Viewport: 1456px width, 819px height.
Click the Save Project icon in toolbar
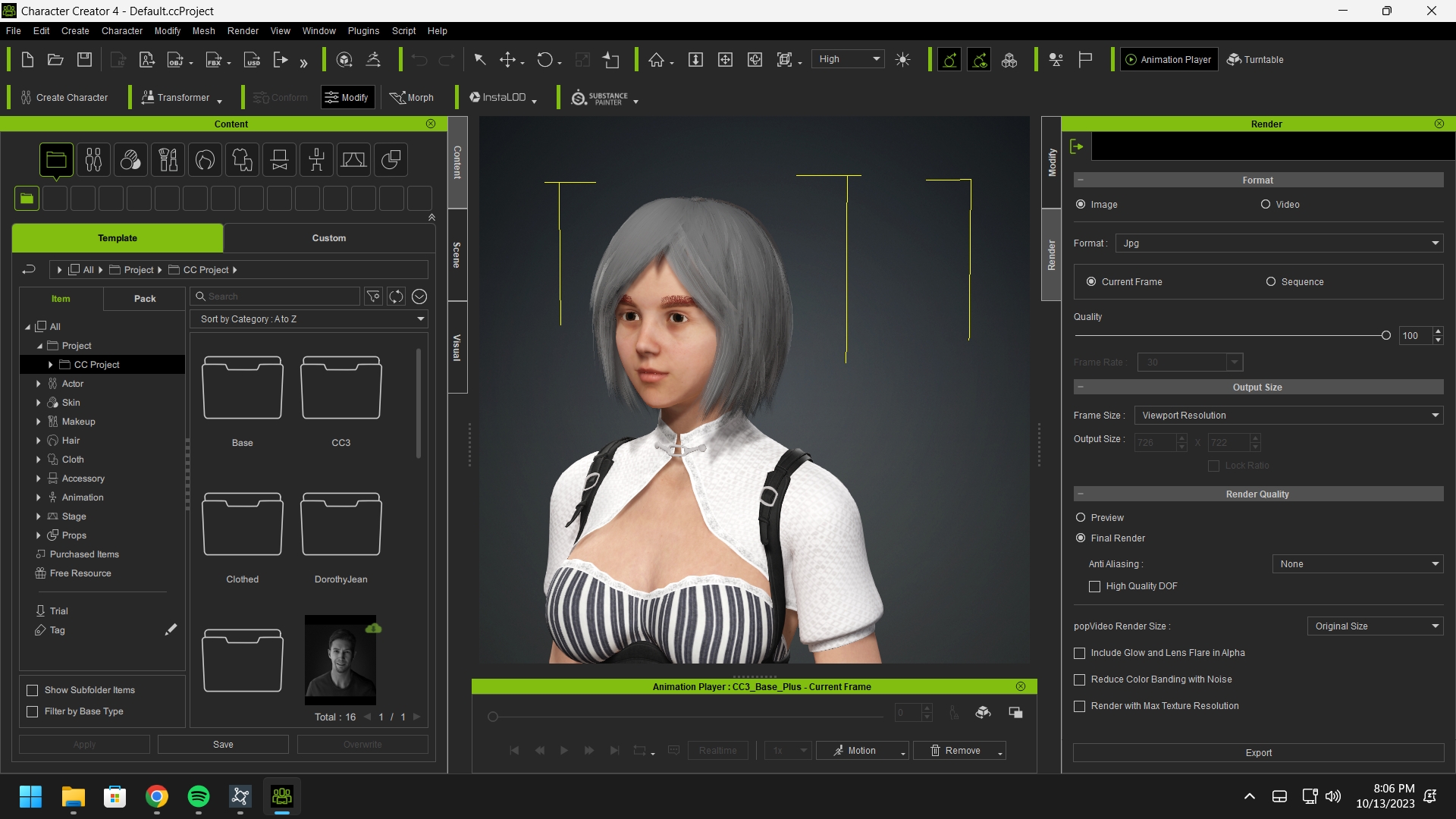click(84, 60)
